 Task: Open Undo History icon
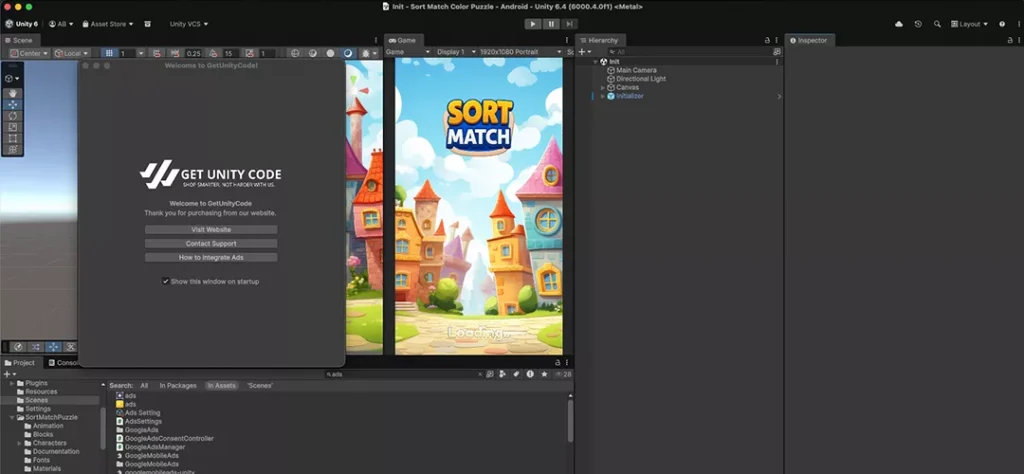coord(918,24)
